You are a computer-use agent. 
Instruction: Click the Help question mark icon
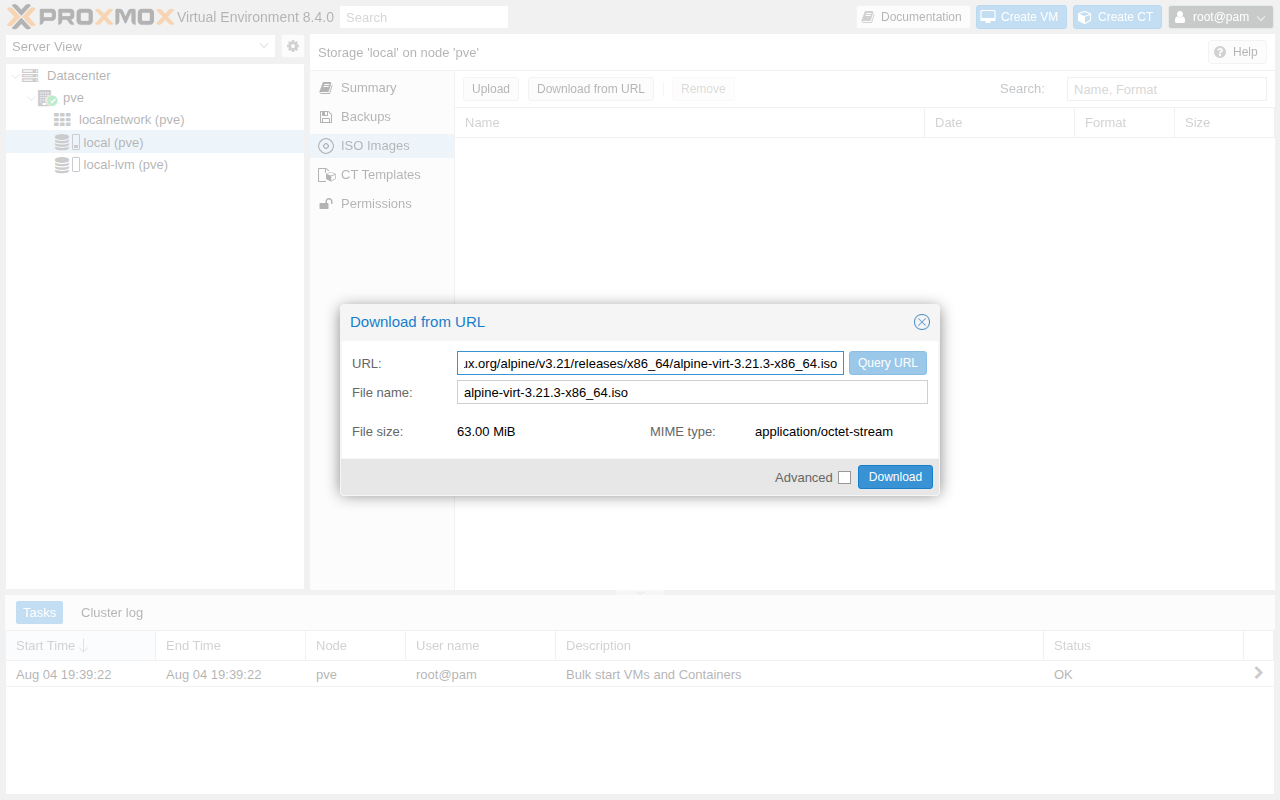(x=1220, y=52)
